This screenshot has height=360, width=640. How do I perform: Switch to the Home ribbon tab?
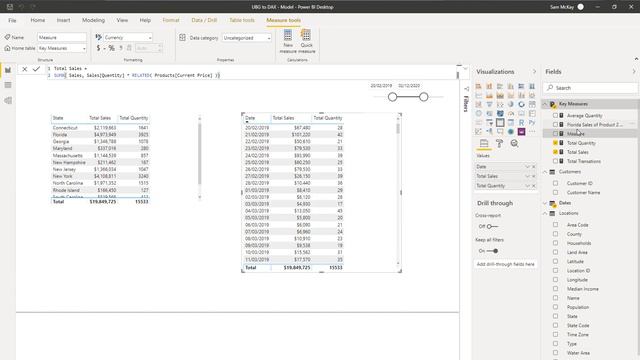38,20
